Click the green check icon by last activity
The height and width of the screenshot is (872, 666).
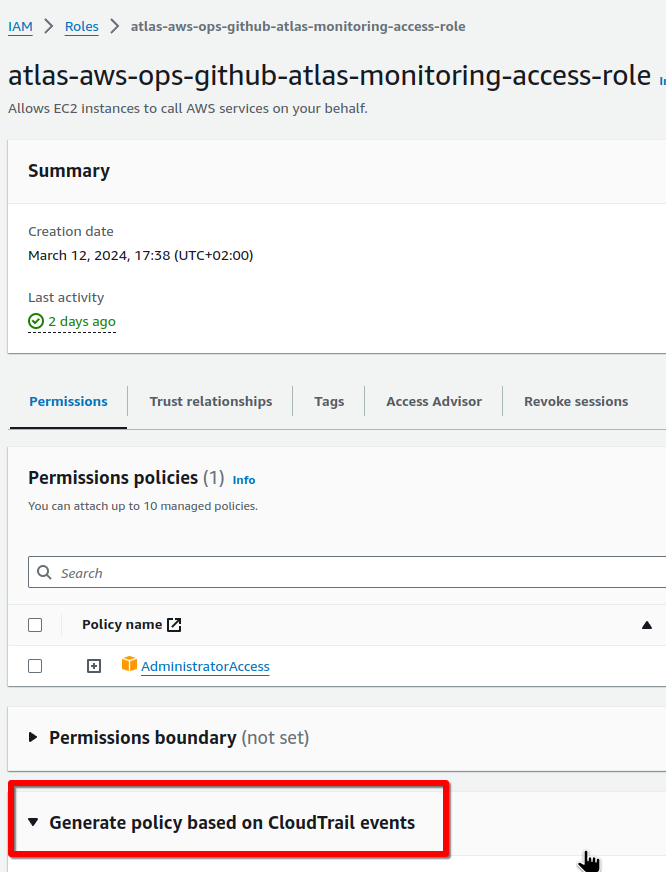(x=36, y=321)
